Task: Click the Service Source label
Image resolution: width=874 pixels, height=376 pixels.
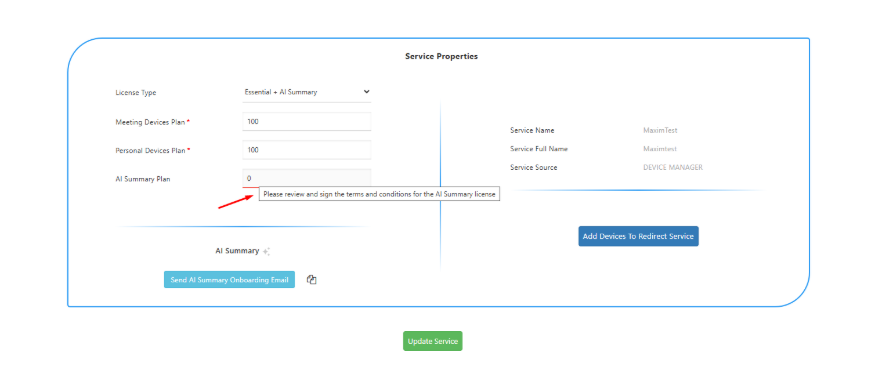Action: point(533,167)
